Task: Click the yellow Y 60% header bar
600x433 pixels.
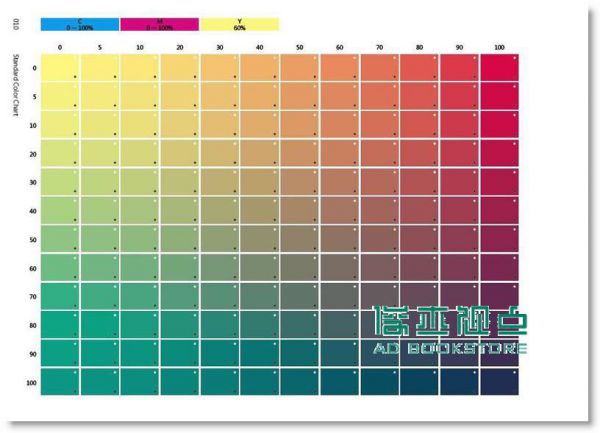Action: pyautogui.click(x=240, y=24)
